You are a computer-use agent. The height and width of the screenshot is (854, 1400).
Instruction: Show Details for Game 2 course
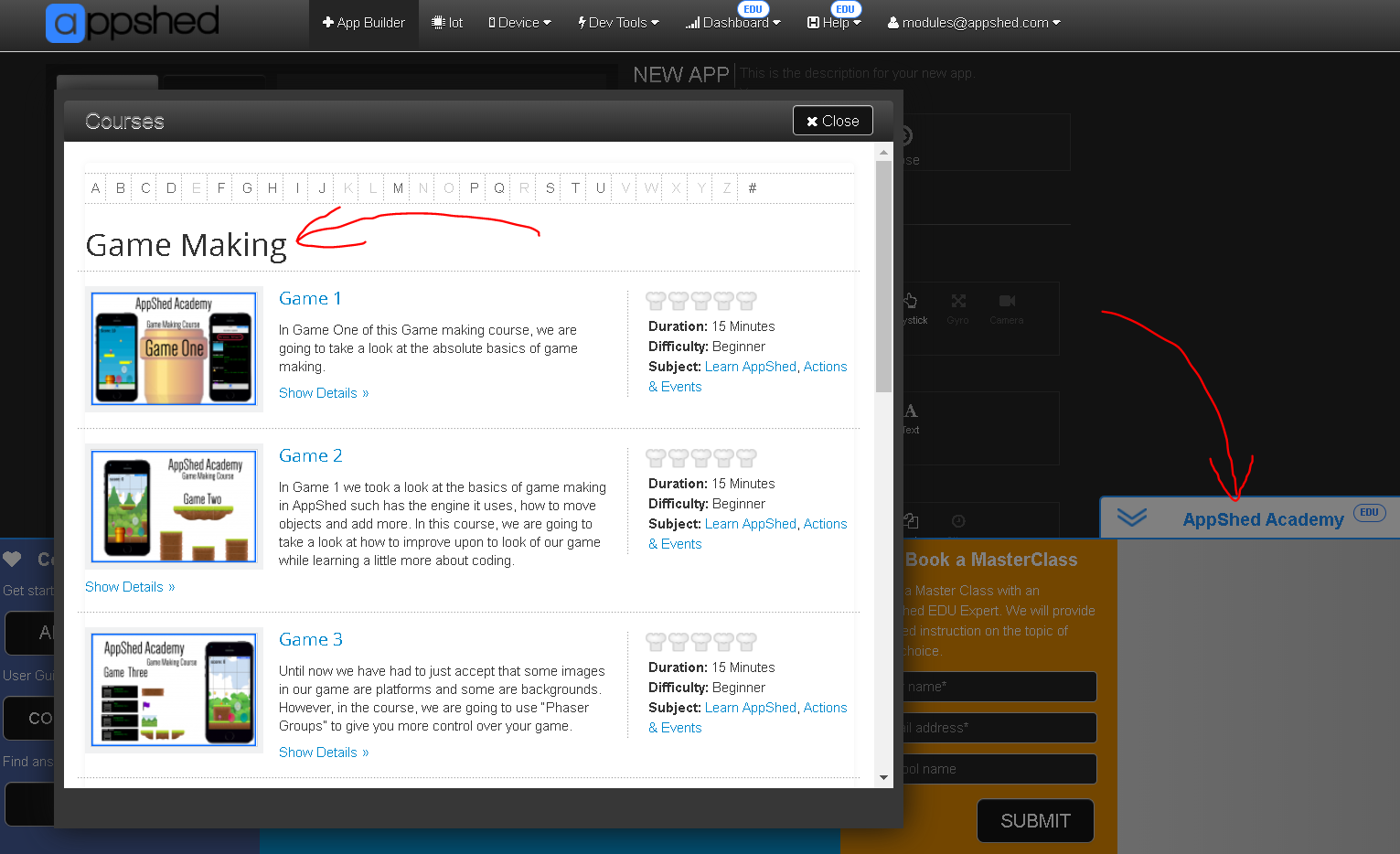coord(130,587)
